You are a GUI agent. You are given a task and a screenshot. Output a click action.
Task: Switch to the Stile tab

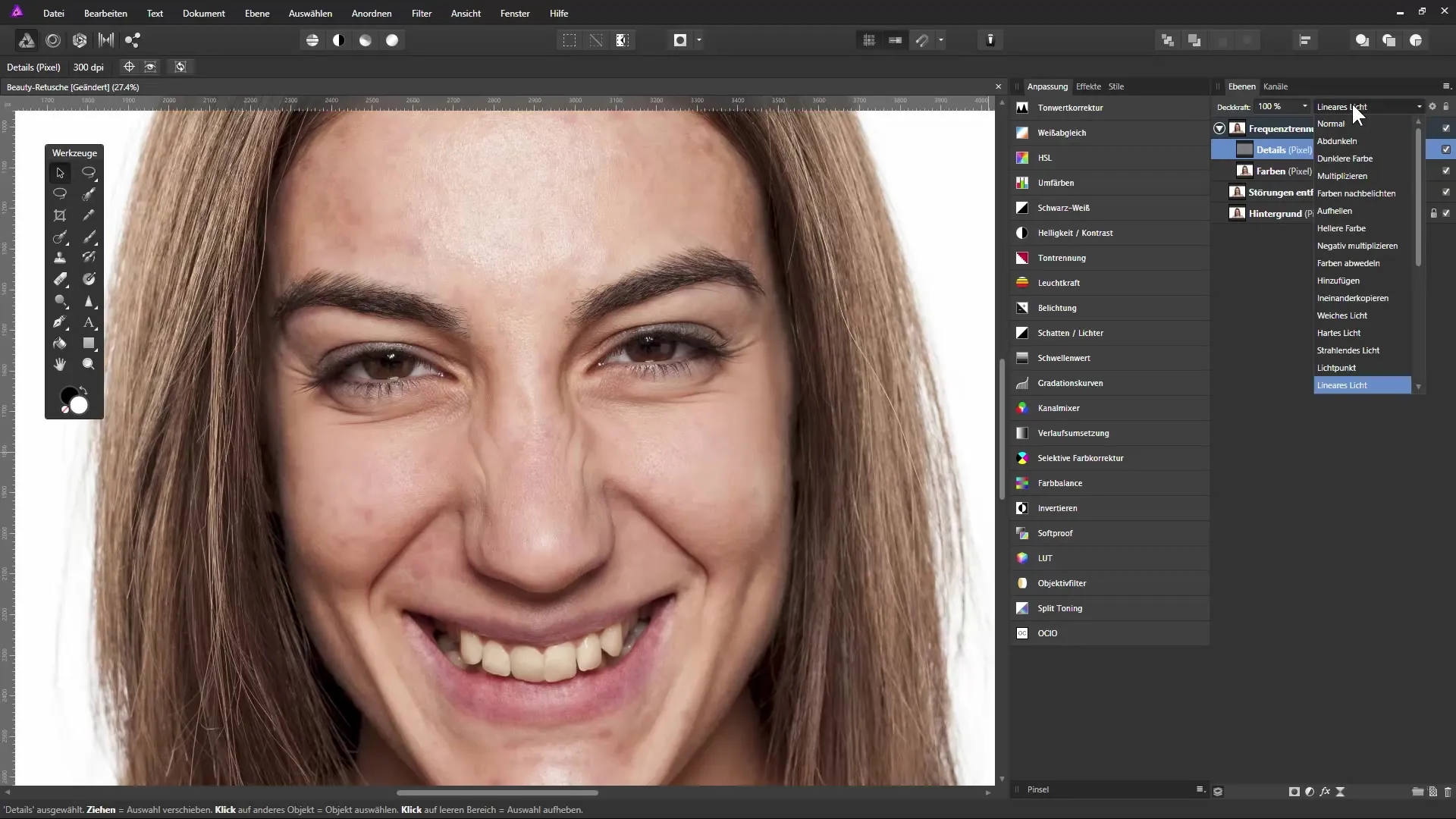[1116, 86]
